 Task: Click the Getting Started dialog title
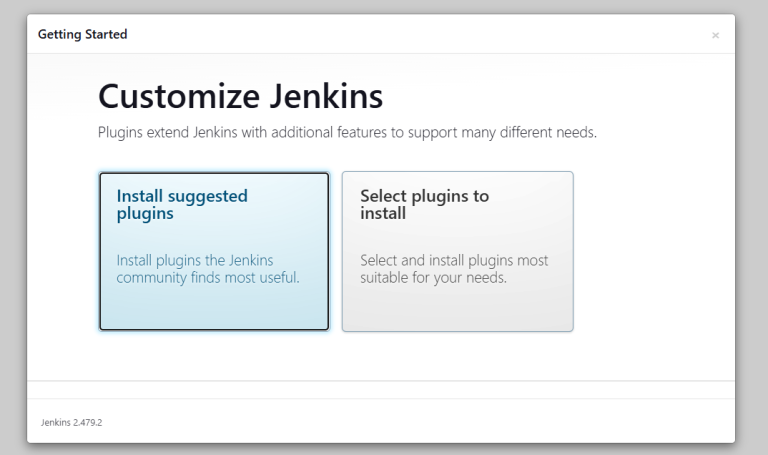click(82, 35)
